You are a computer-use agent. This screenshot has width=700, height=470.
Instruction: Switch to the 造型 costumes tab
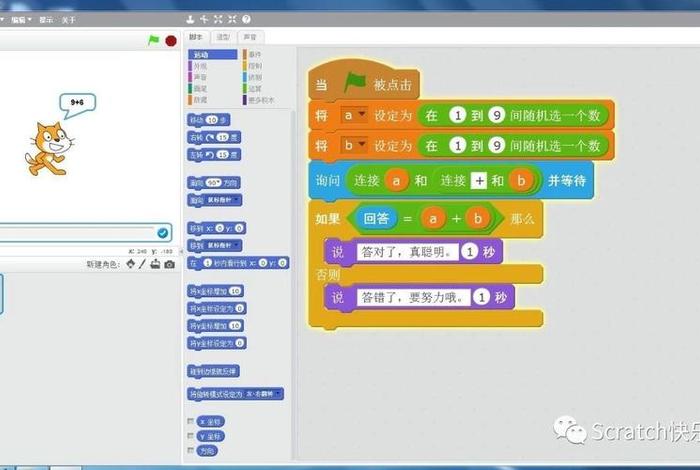224,36
